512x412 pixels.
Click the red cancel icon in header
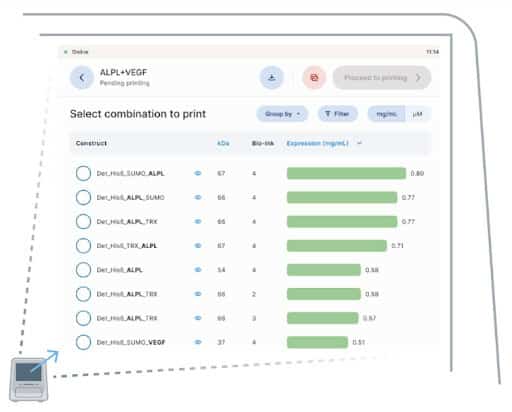click(314, 78)
